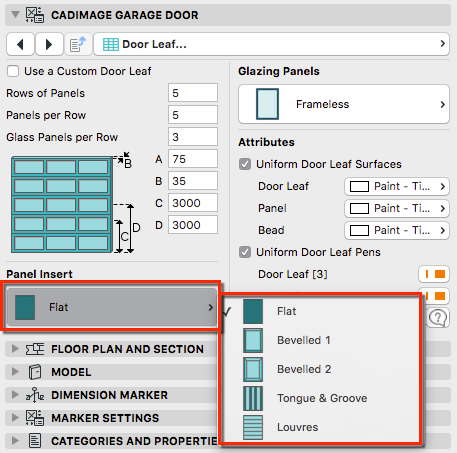
Task: Click the Model door icon
Action: click(x=35, y=372)
